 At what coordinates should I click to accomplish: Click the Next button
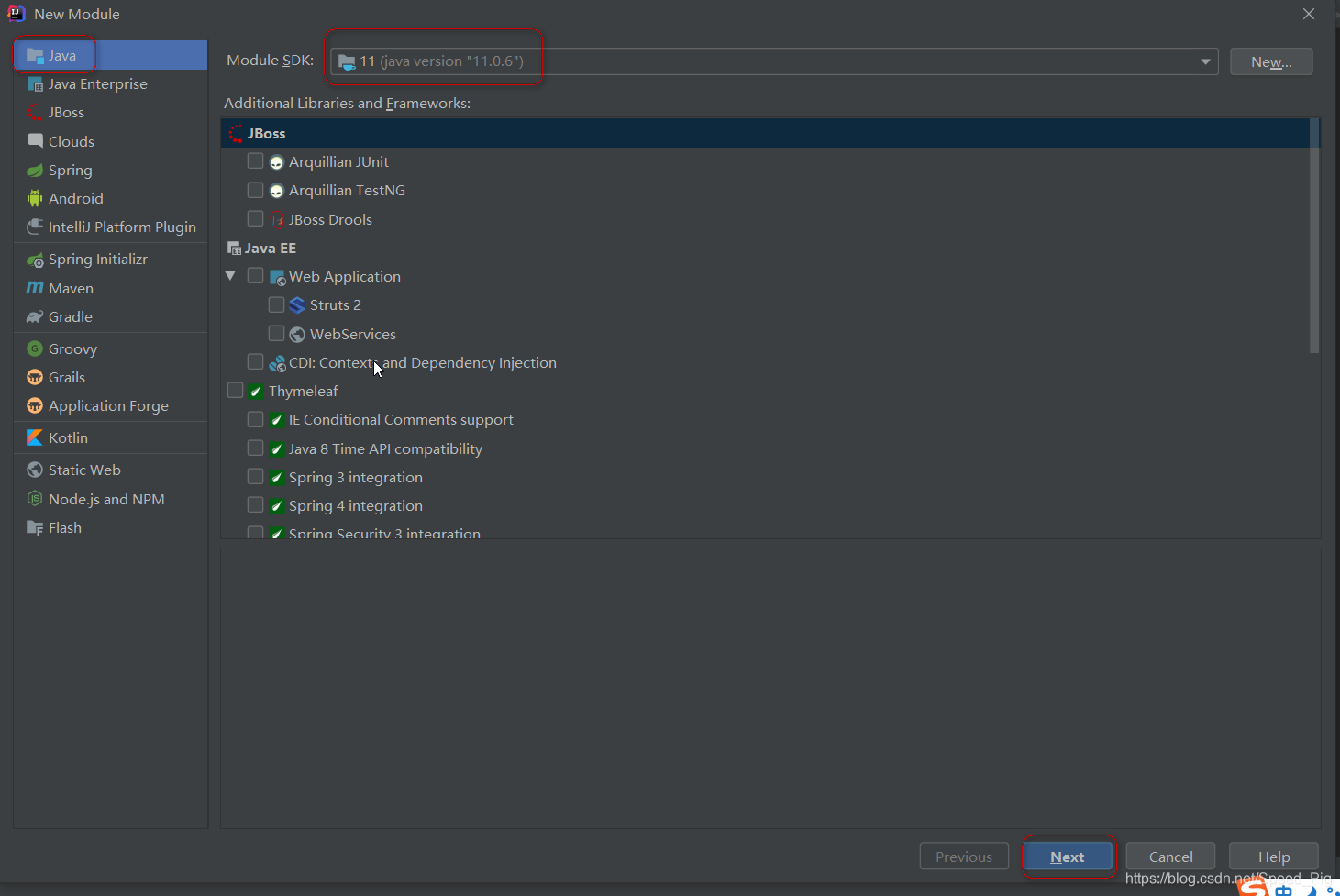point(1068,857)
